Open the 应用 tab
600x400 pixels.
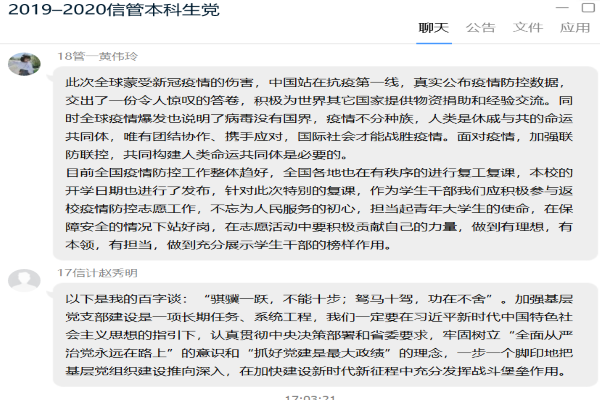click(x=575, y=28)
